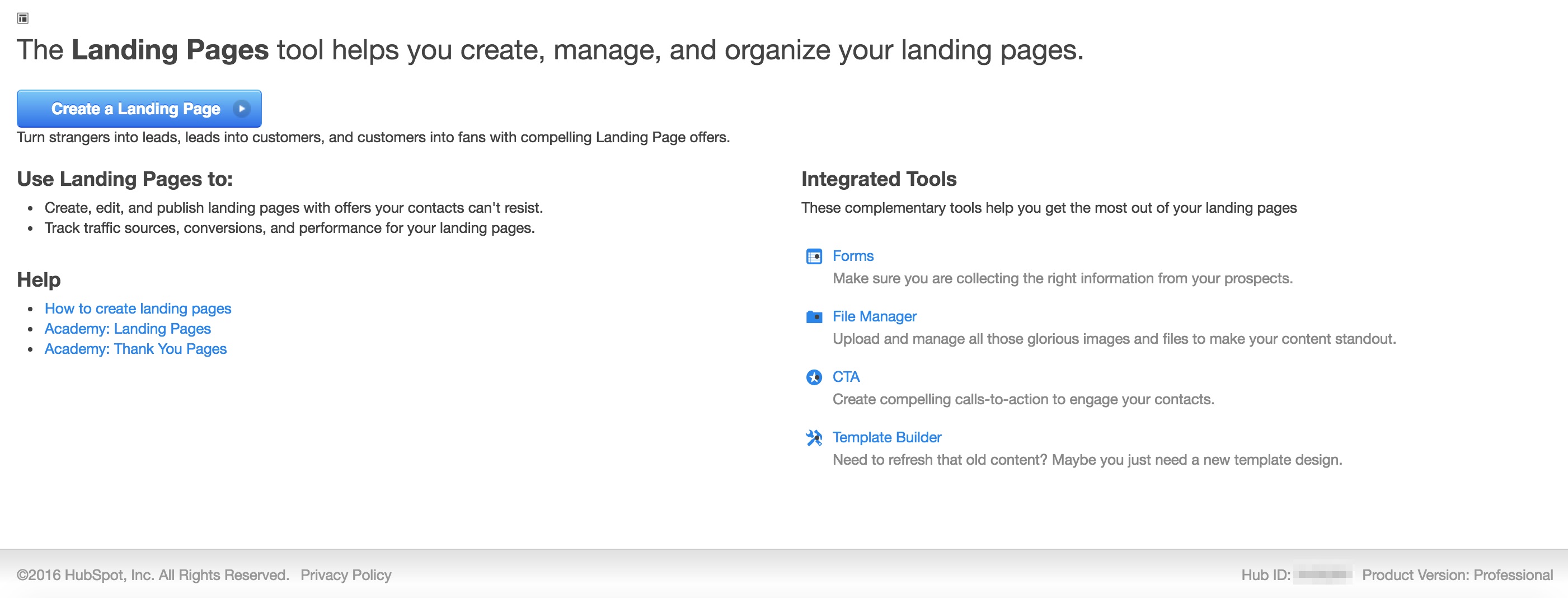The image size is (1568, 598).
Task: View the Privacy Policy in the footer
Action: pyautogui.click(x=345, y=575)
